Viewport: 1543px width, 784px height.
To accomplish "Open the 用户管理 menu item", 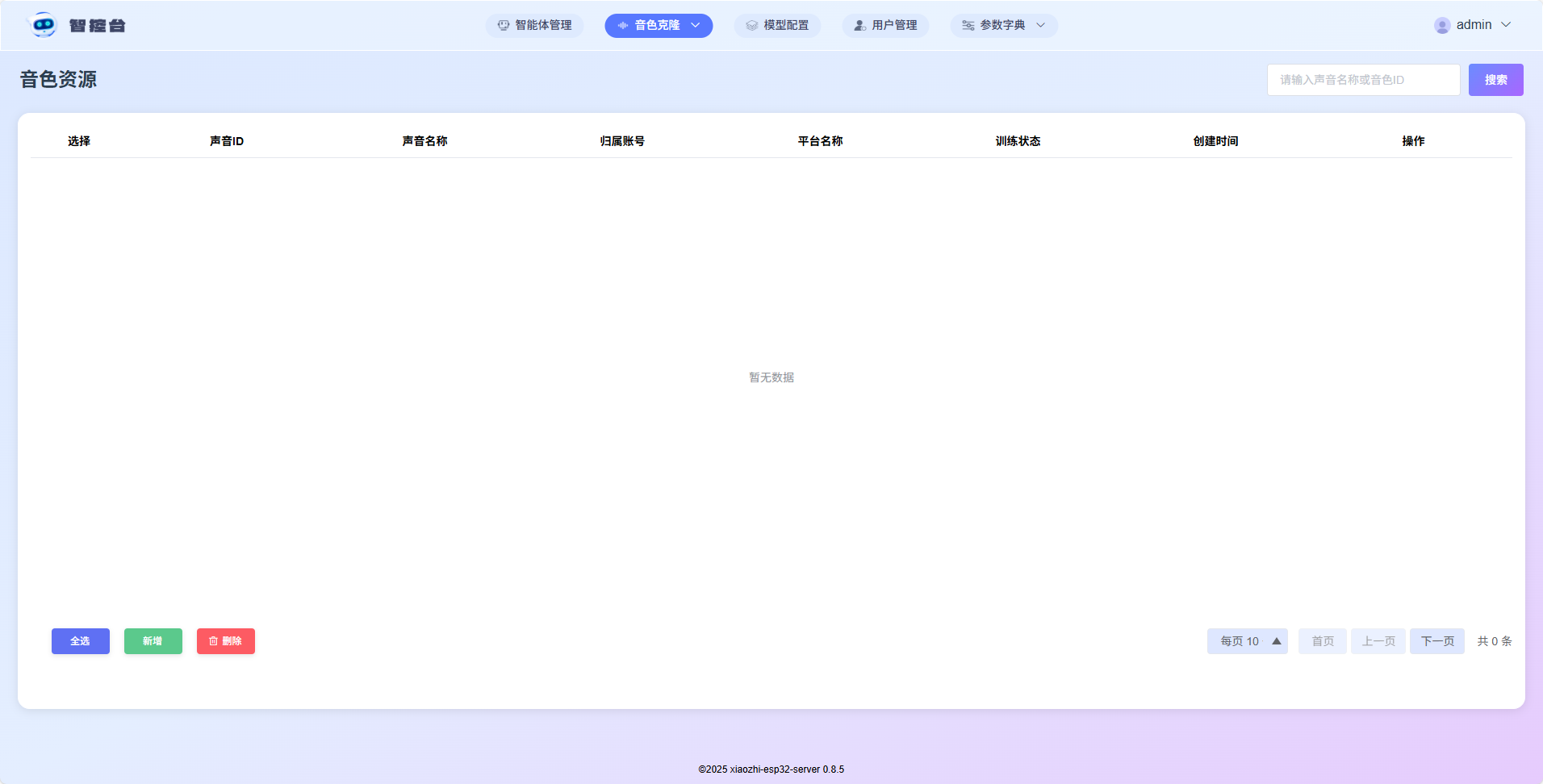I will pos(885,26).
